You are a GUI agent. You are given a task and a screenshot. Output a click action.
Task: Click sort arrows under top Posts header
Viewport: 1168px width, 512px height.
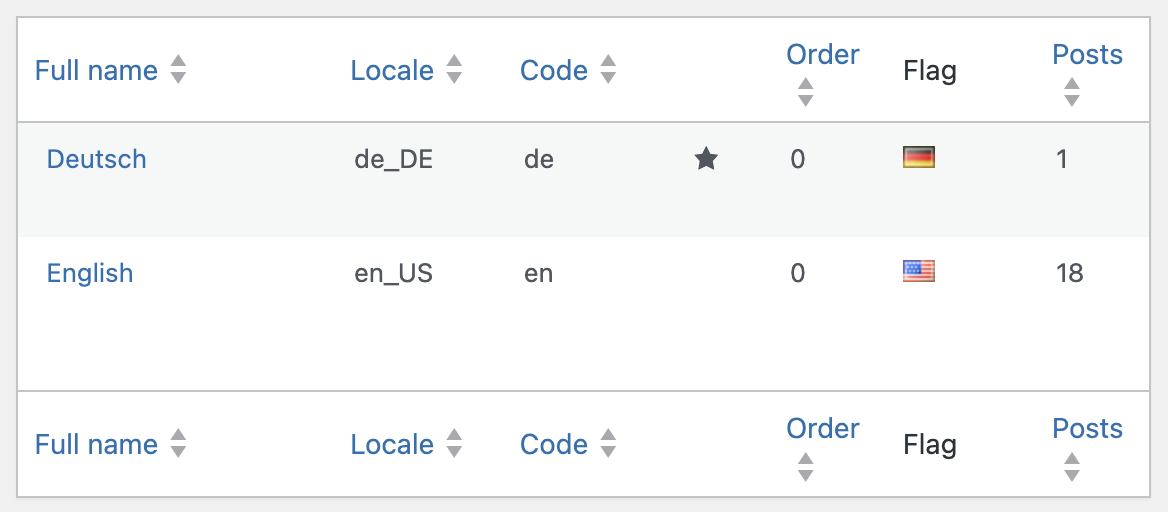(x=1072, y=92)
